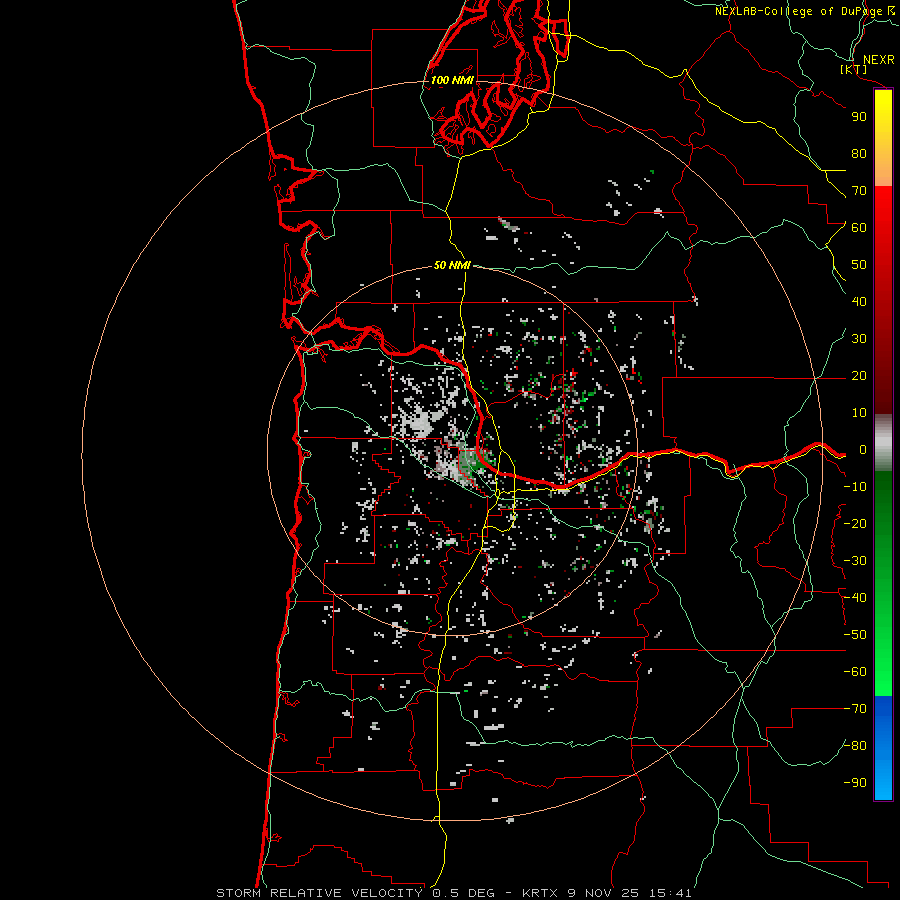Select the -70 scale value
Viewport: 900px width, 900px height.
tap(855, 709)
